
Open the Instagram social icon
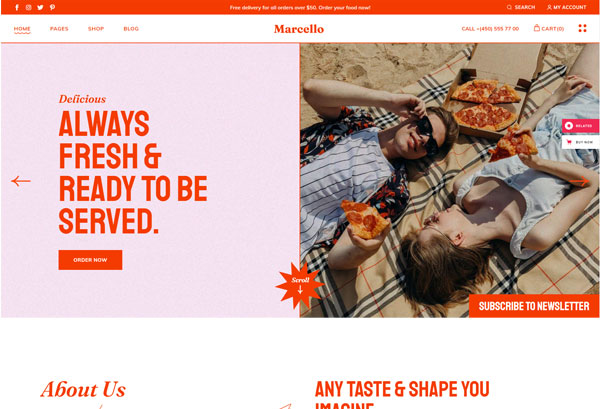click(x=28, y=7)
